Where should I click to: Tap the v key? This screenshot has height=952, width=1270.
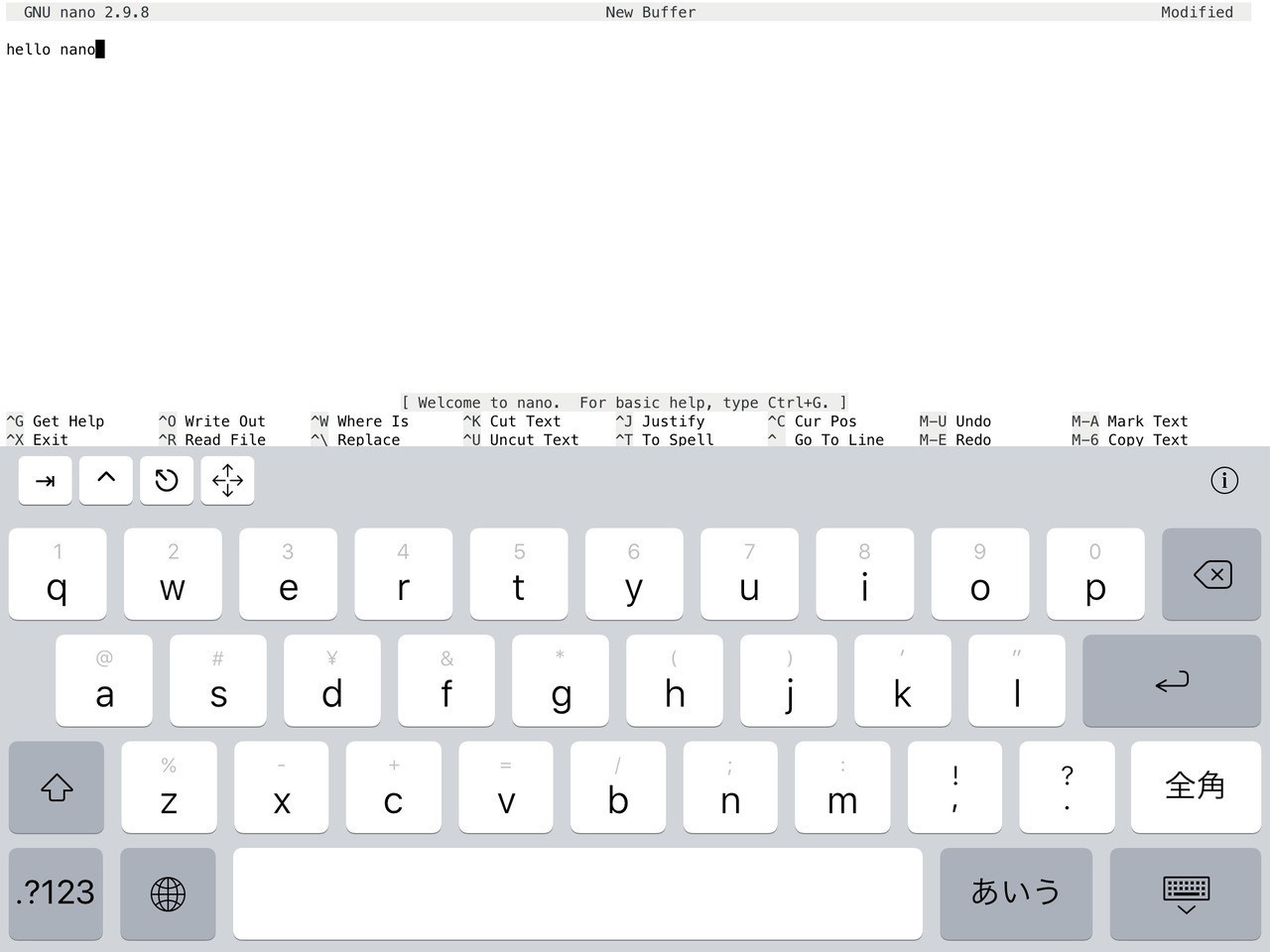pyautogui.click(x=506, y=787)
